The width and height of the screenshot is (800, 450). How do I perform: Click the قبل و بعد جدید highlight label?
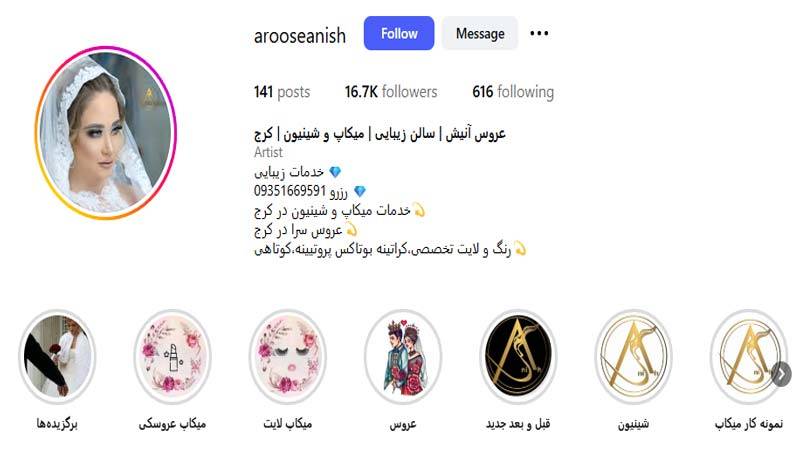(x=518, y=423)
